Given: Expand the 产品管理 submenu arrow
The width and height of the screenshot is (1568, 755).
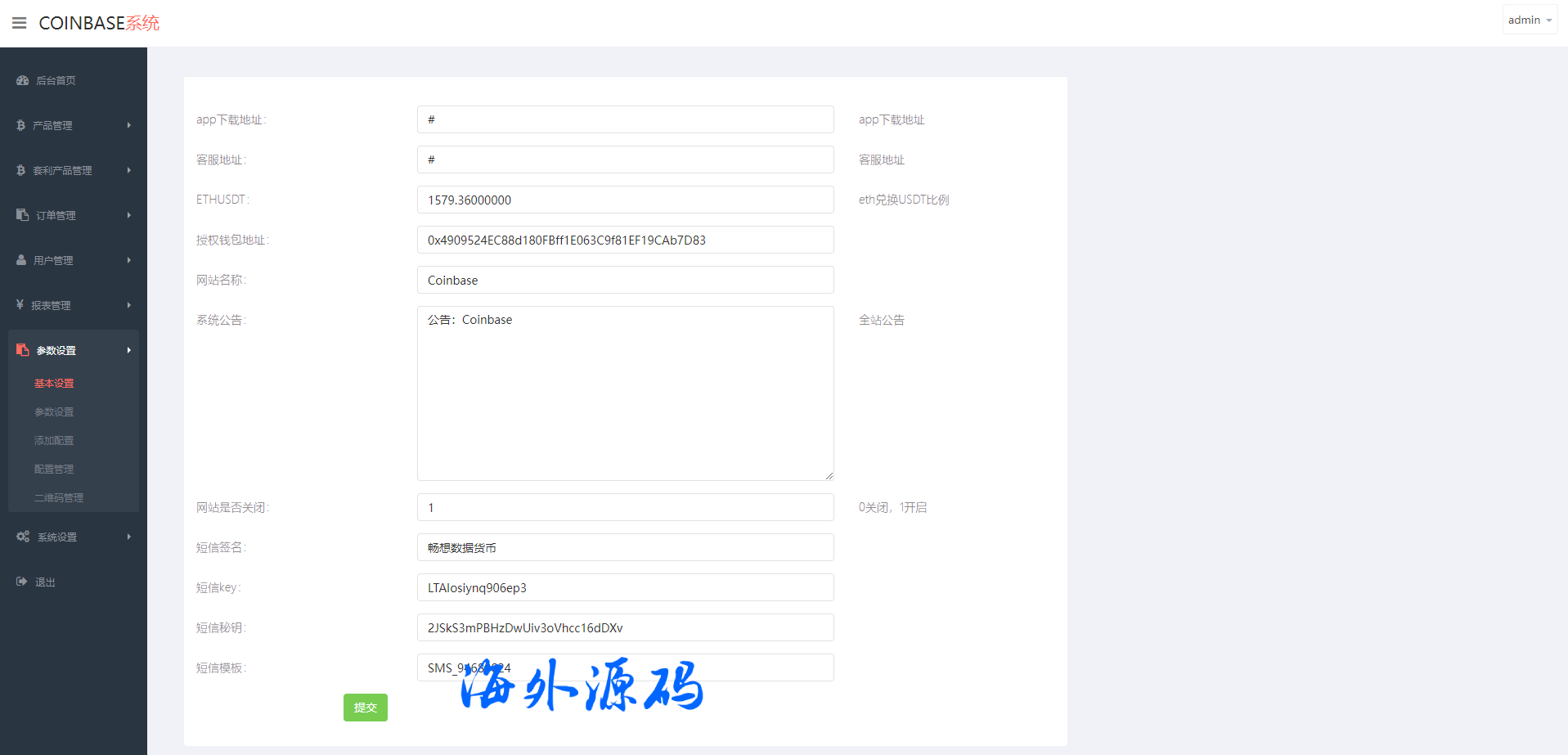Looking at the screenshot, I should pos(129,125).
